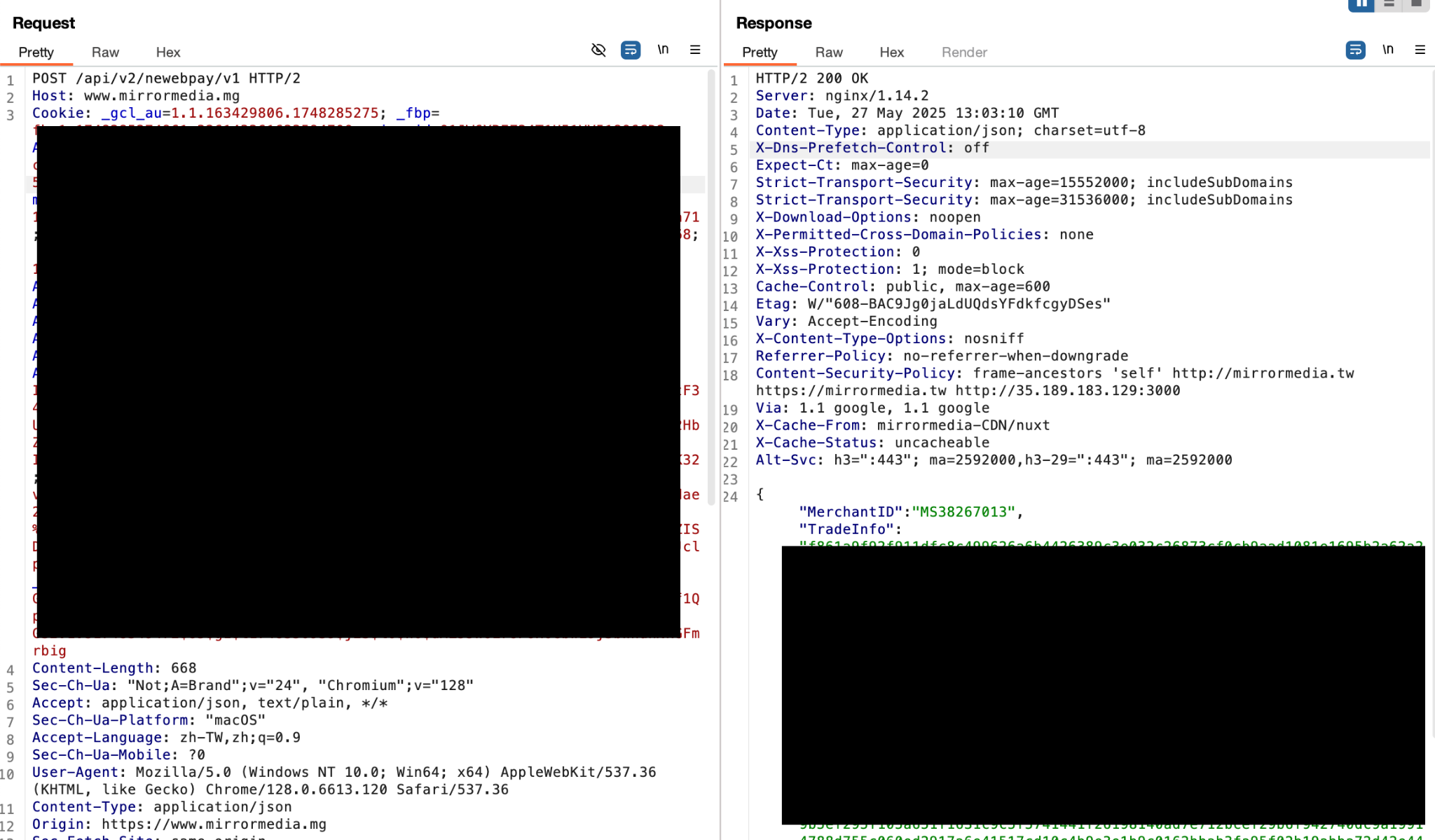Click the 'X-Xss-Protection: 0' header
The width and height of the screenshot is (1435, 840).
pos(838,252)
